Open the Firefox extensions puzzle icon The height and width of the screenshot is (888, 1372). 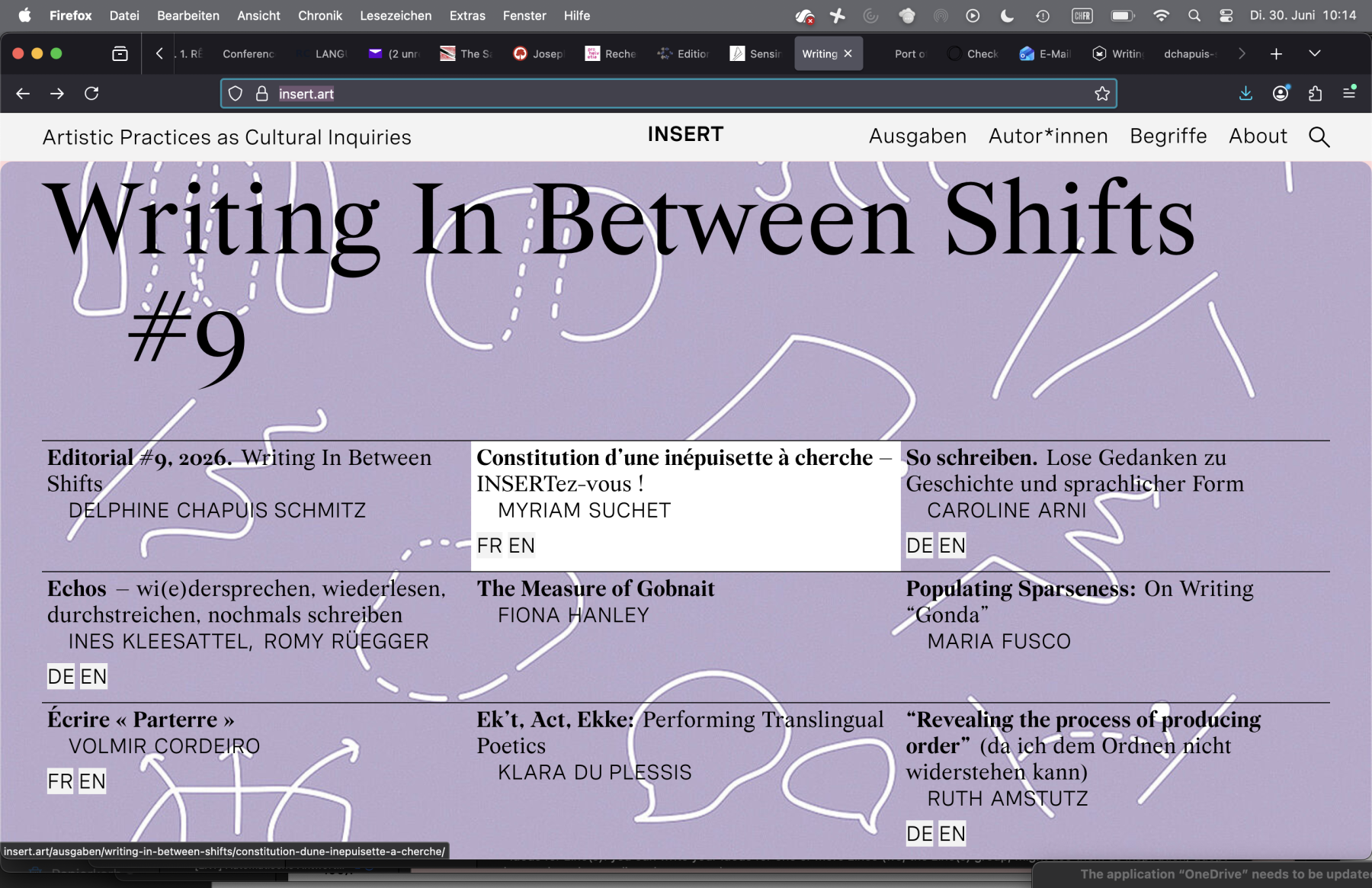1315,93
